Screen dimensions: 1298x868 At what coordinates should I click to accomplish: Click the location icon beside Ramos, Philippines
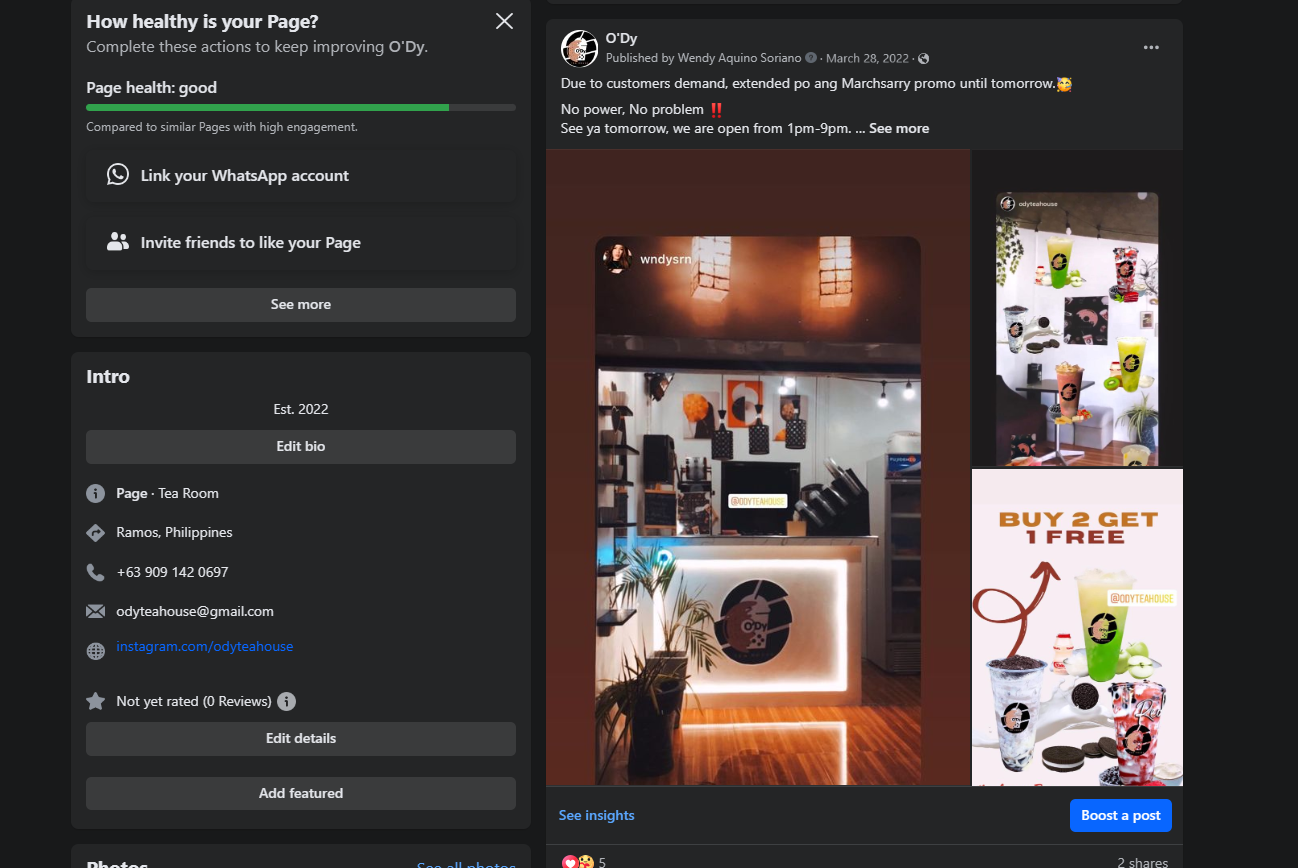[96, 532]
